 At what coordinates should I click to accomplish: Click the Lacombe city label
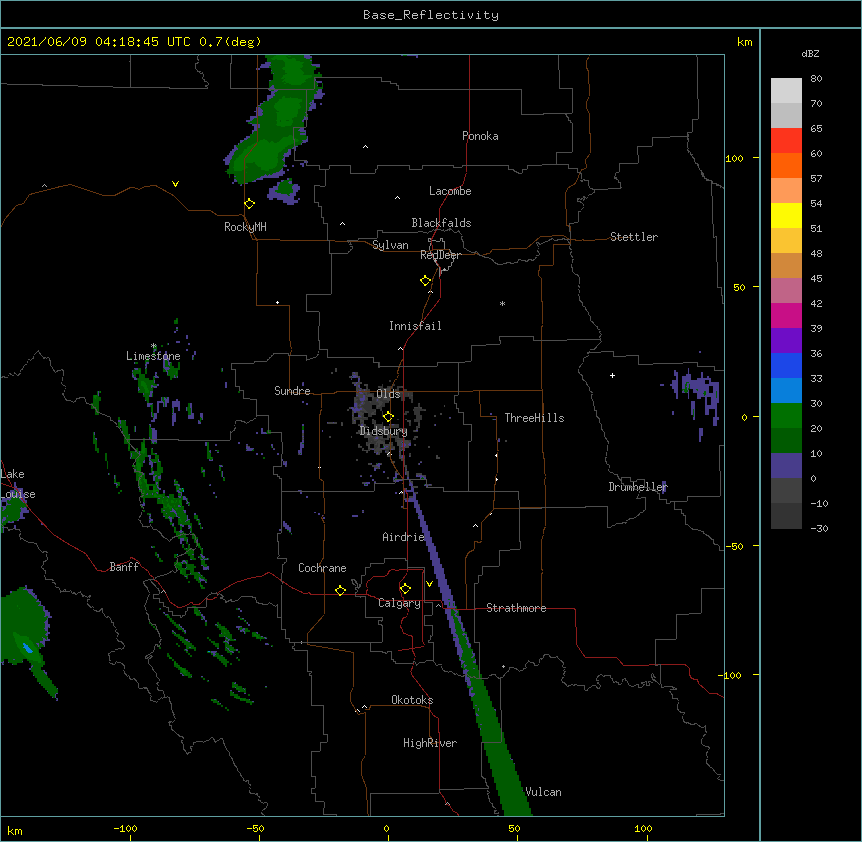pyautogui.click(x=450, y=191)
